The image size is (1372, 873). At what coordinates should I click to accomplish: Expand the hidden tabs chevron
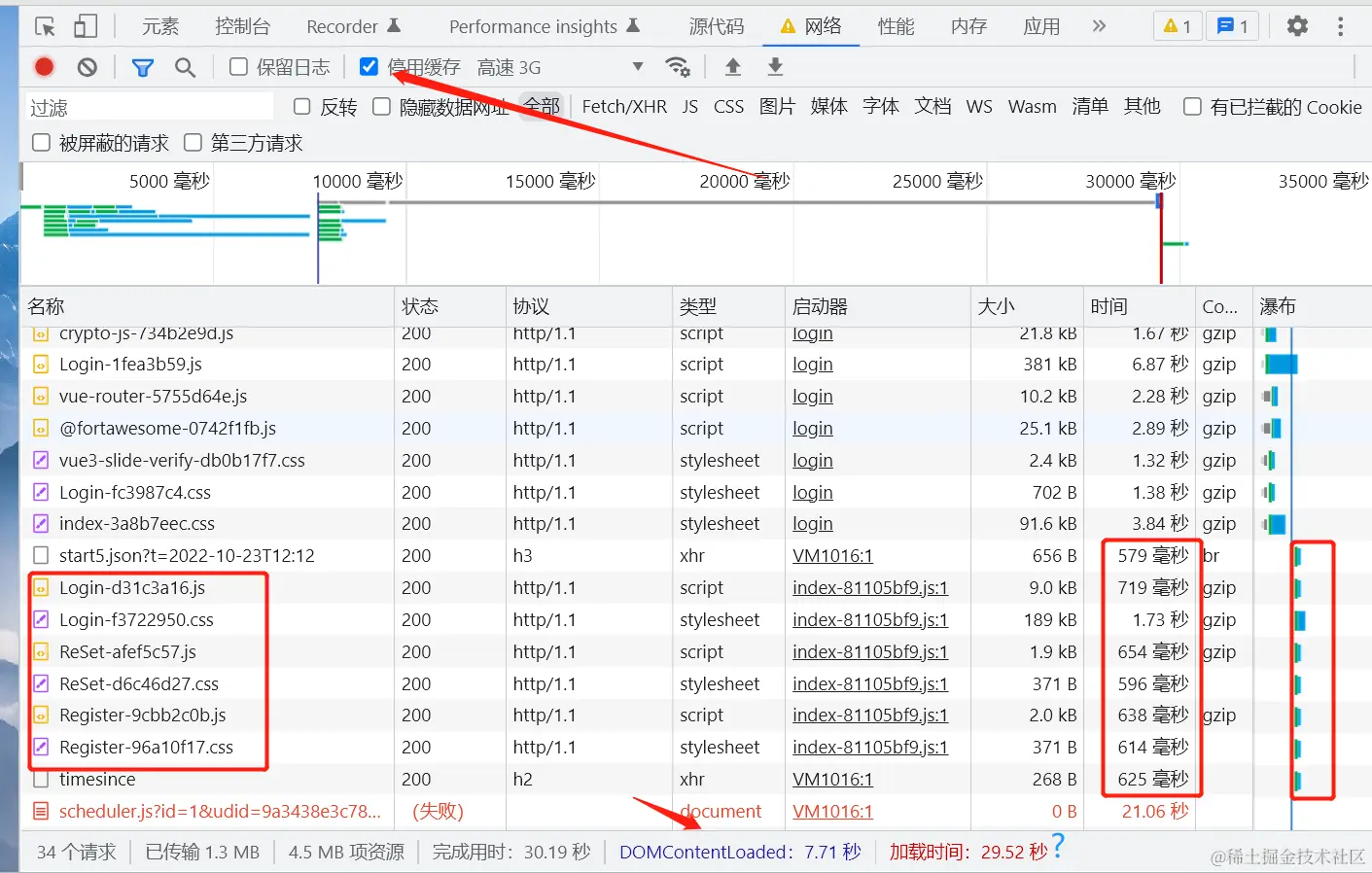(x=1099, y=26)
